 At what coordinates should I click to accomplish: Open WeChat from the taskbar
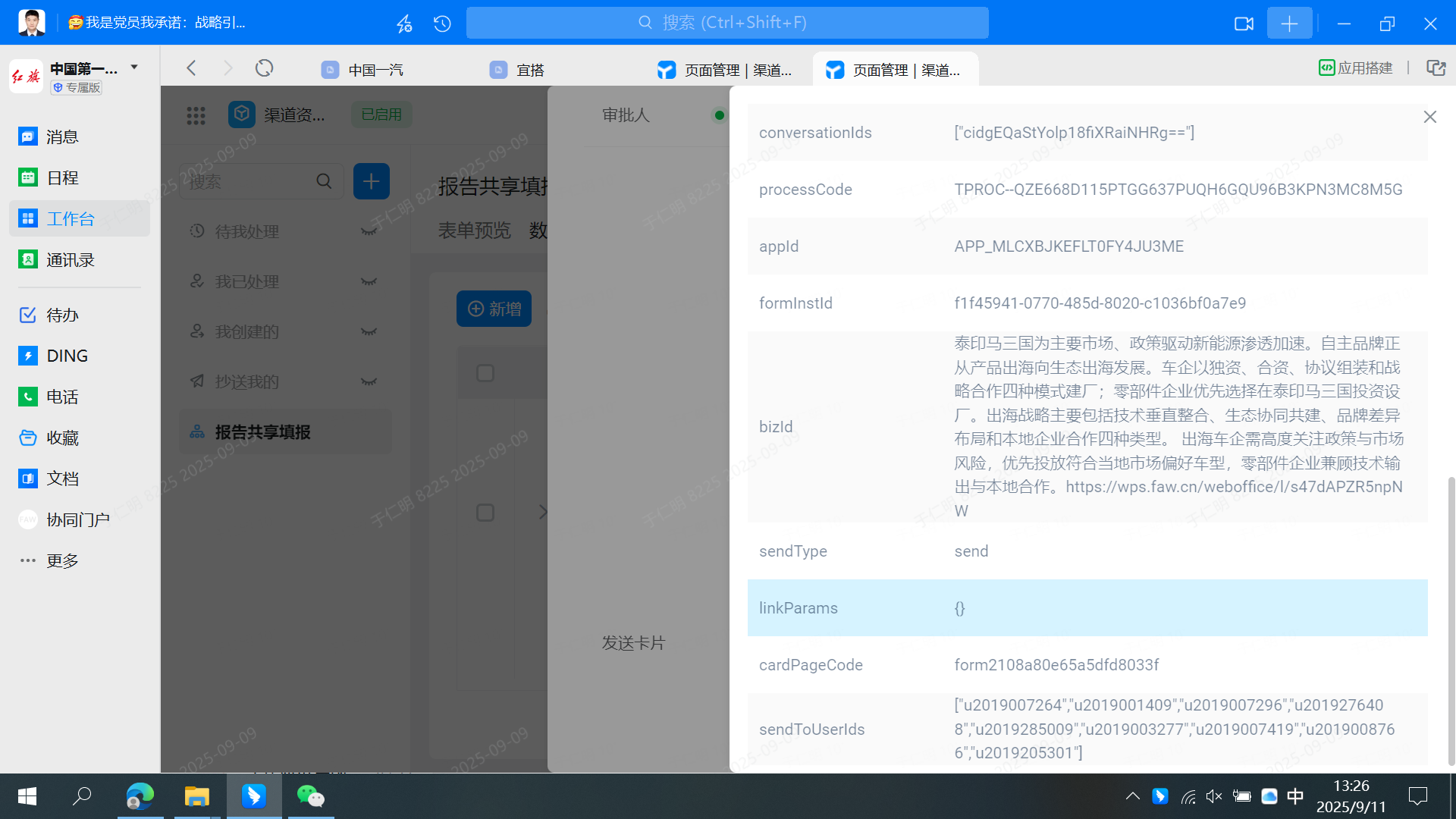tap(310, 796)
